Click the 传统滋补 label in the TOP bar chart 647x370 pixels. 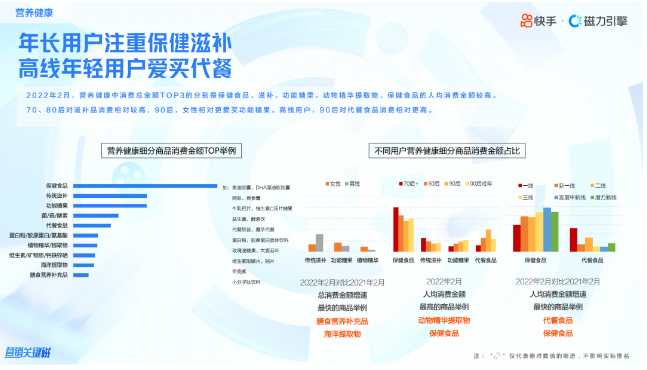57,196
